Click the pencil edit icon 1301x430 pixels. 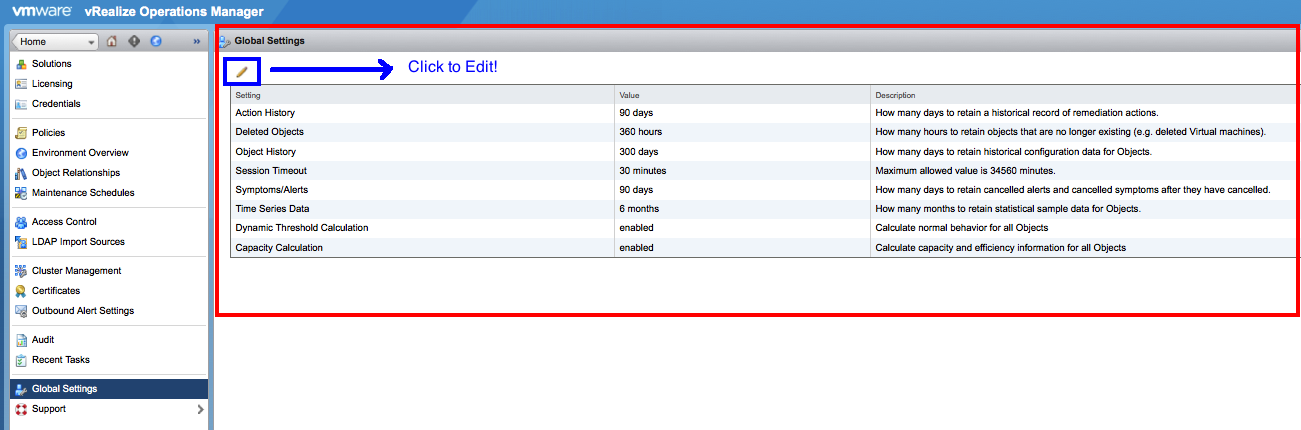pos(241,72)
